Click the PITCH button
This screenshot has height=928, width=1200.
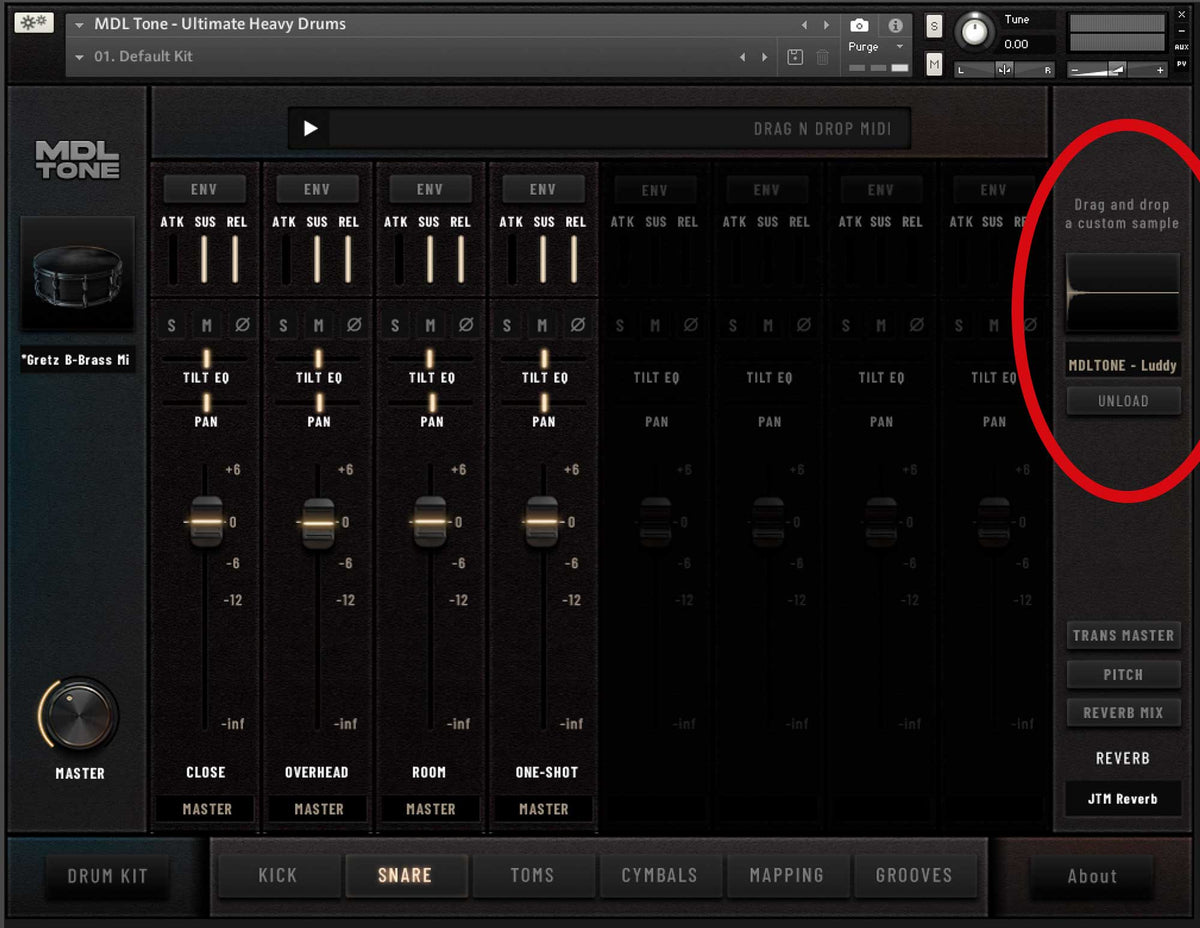tap(1123, 675)
